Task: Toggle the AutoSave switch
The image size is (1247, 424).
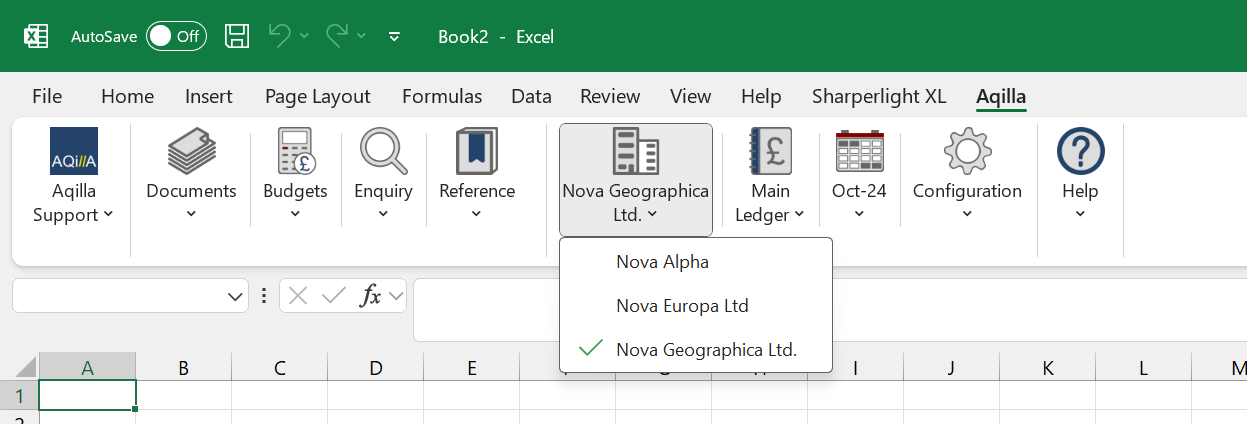Action: (x=175, y=37)
